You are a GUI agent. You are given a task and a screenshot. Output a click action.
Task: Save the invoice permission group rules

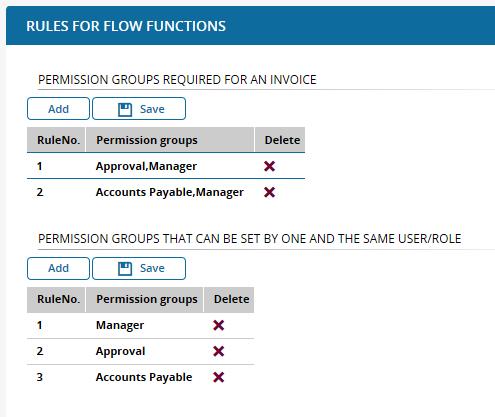tap(139, 109)
